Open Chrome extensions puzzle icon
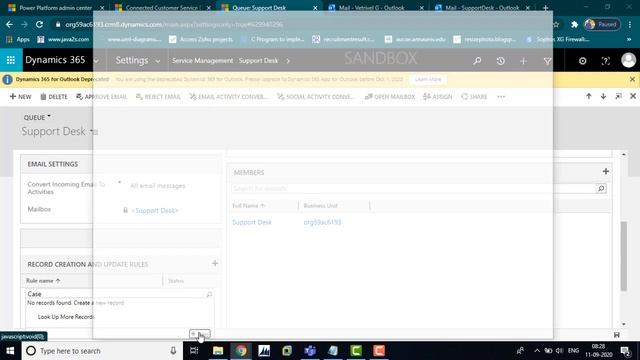Screen dimensions: 640x360 click(575, 24)
